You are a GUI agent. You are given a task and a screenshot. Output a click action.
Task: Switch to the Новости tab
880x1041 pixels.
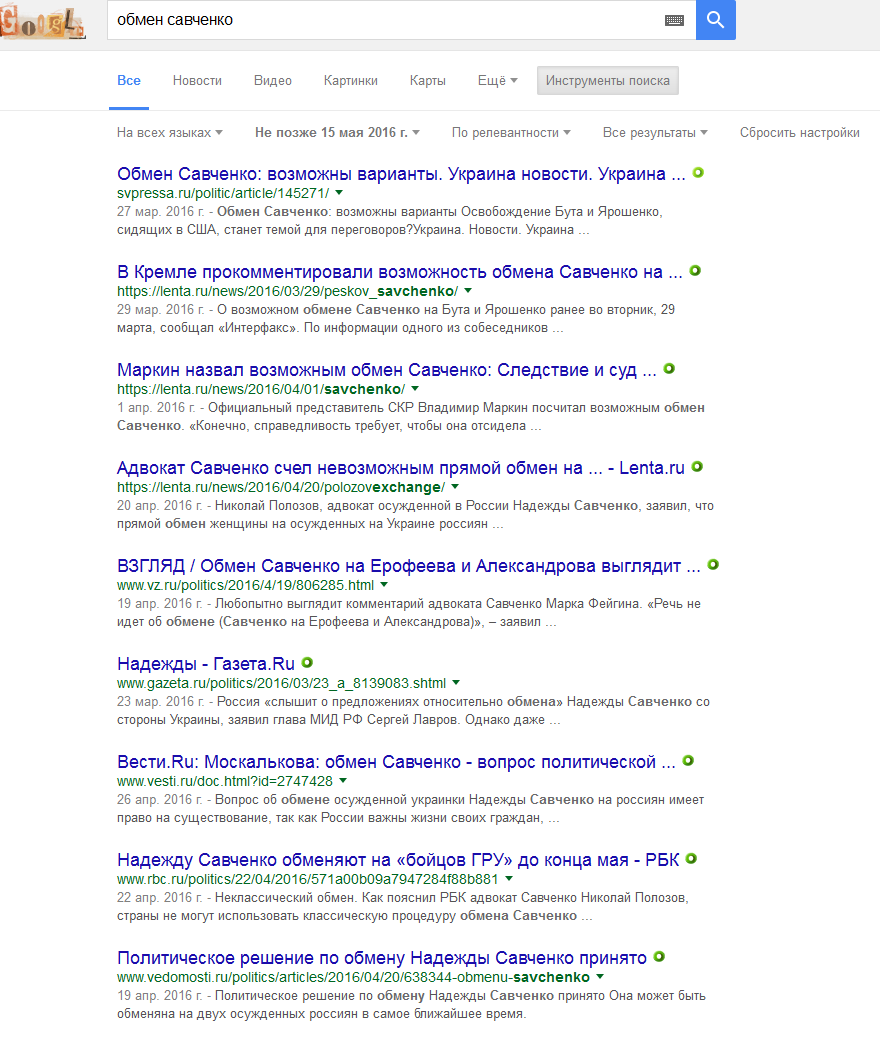tap(197, 80)
